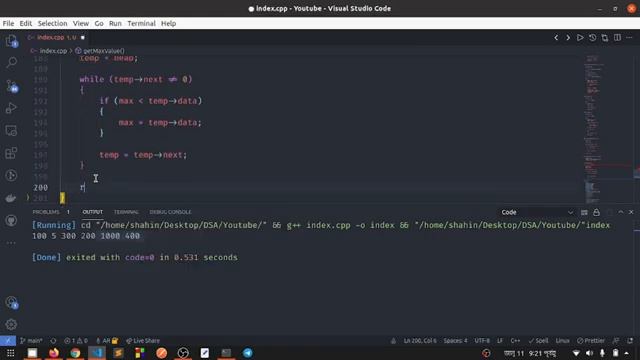
Task: Open Telegram from the taskbar
Action: coord(248,353)
